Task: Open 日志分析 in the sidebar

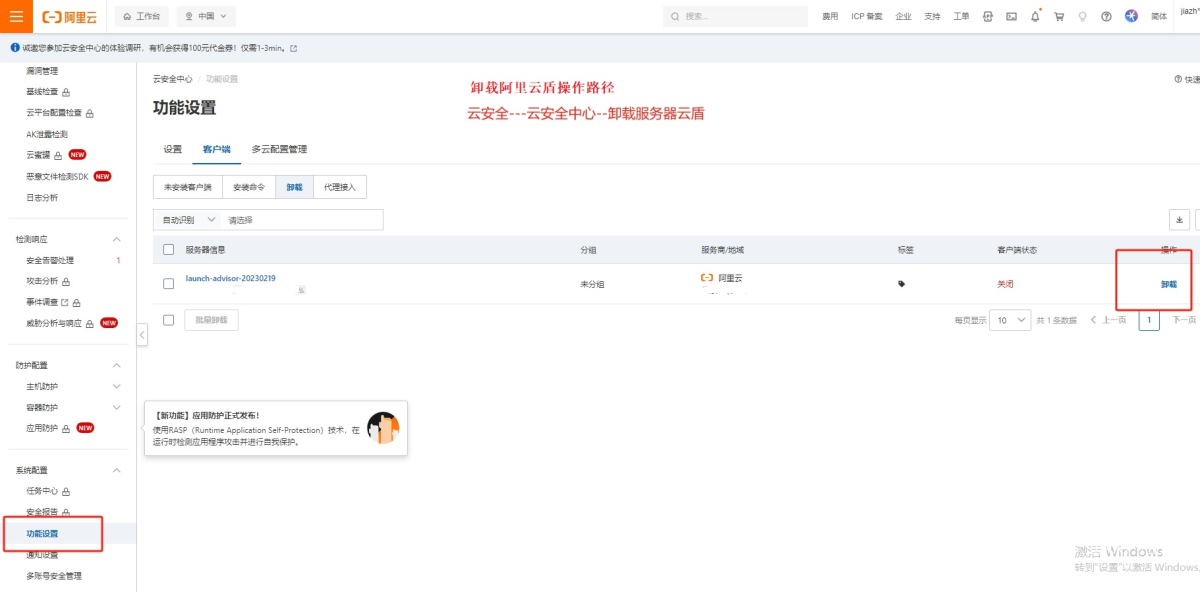Action: pos(42,197)
